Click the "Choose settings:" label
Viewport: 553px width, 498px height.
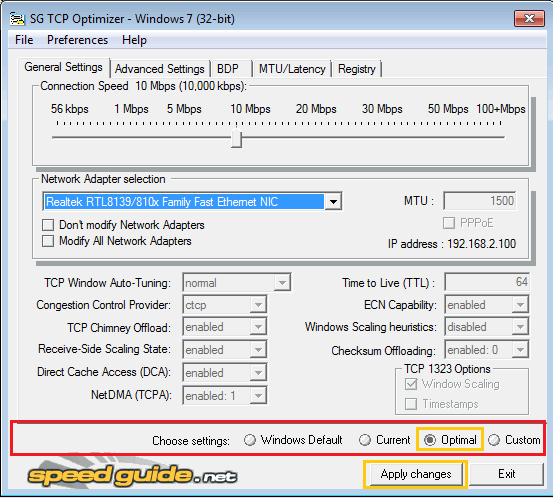[x=191, y=441]
